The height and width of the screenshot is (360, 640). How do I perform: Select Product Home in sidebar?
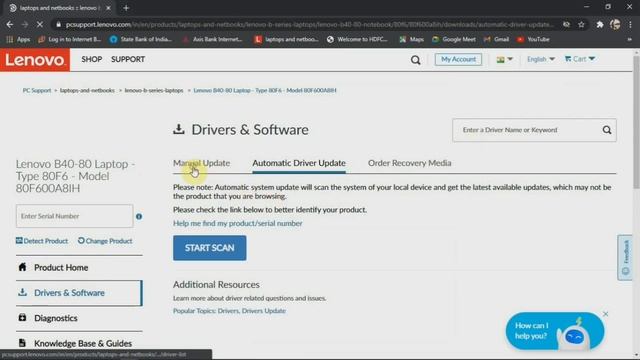tap(79, 267)
